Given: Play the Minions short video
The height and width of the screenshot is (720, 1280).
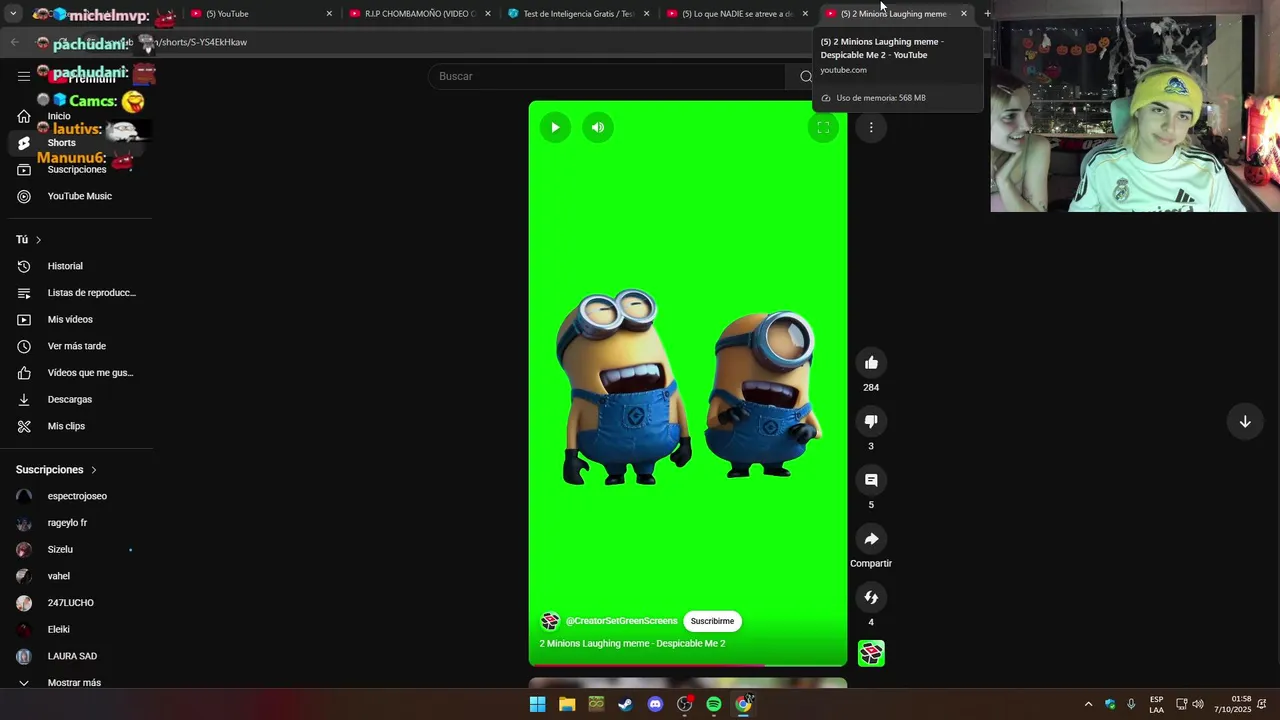Looking at the screenshot, I should click(x=555, y=127).
